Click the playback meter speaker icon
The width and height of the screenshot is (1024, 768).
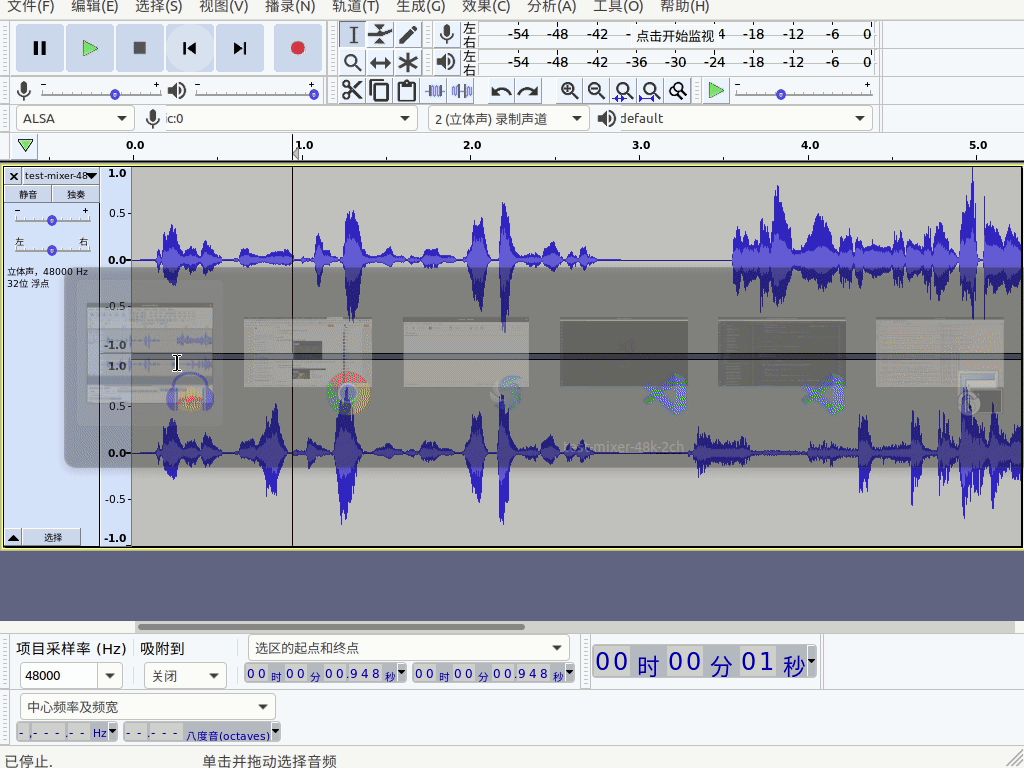(447, 62)
